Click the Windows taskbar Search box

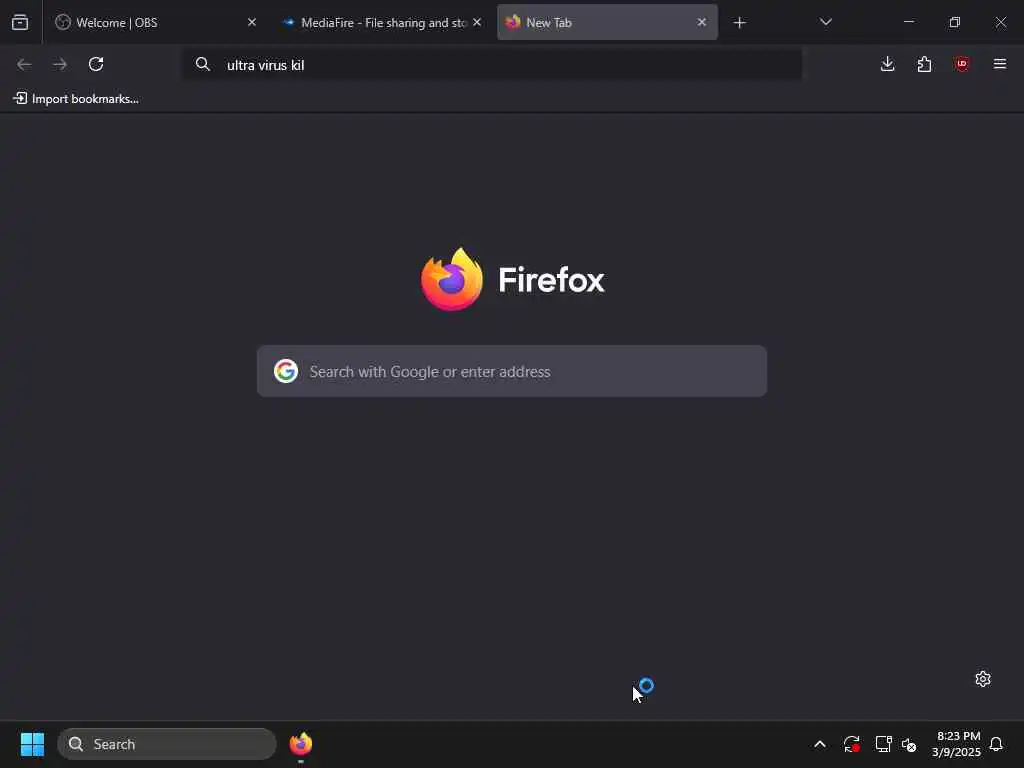167,744
